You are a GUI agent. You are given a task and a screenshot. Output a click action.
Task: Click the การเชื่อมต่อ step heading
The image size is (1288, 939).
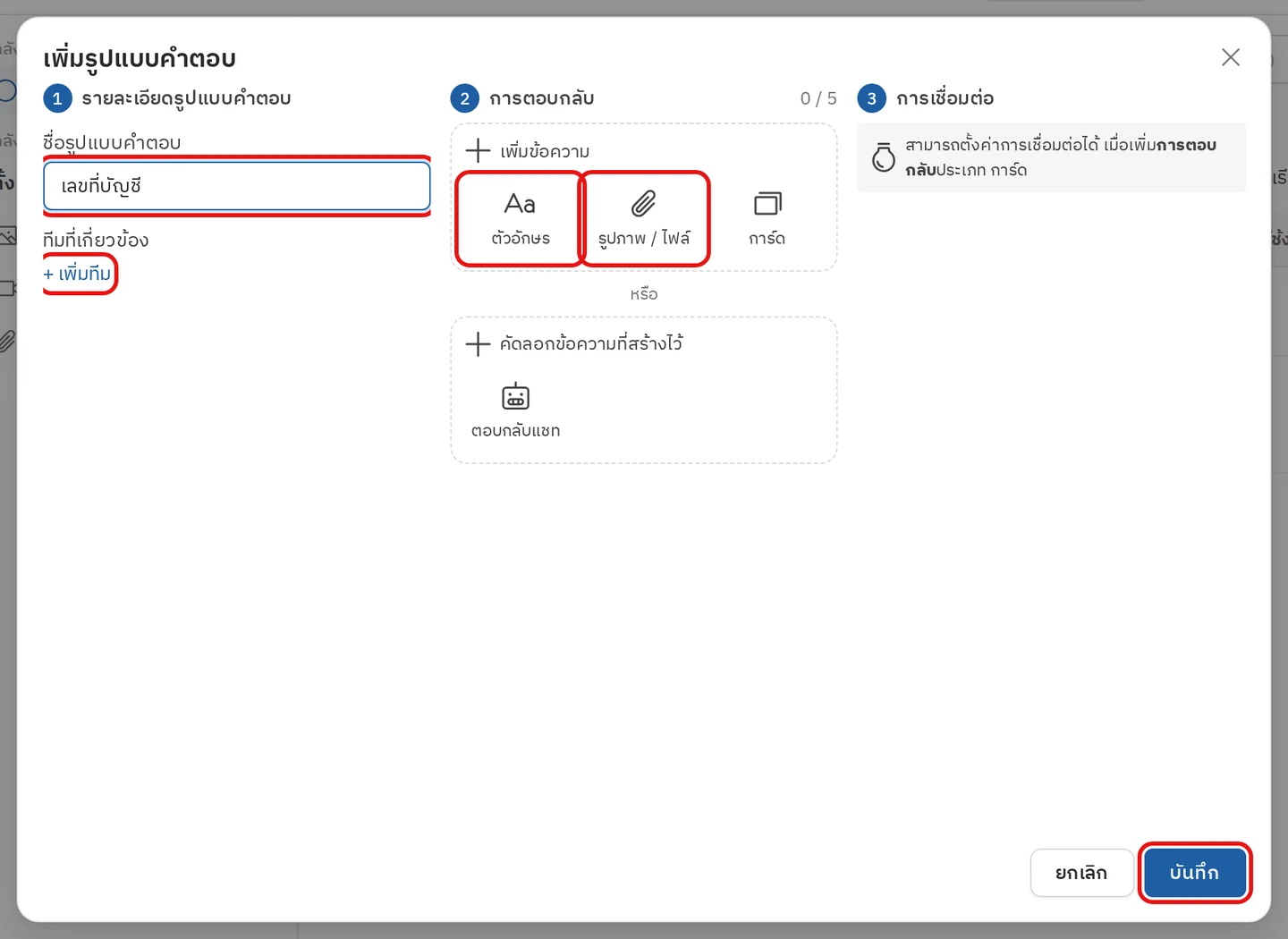point(945,98)
